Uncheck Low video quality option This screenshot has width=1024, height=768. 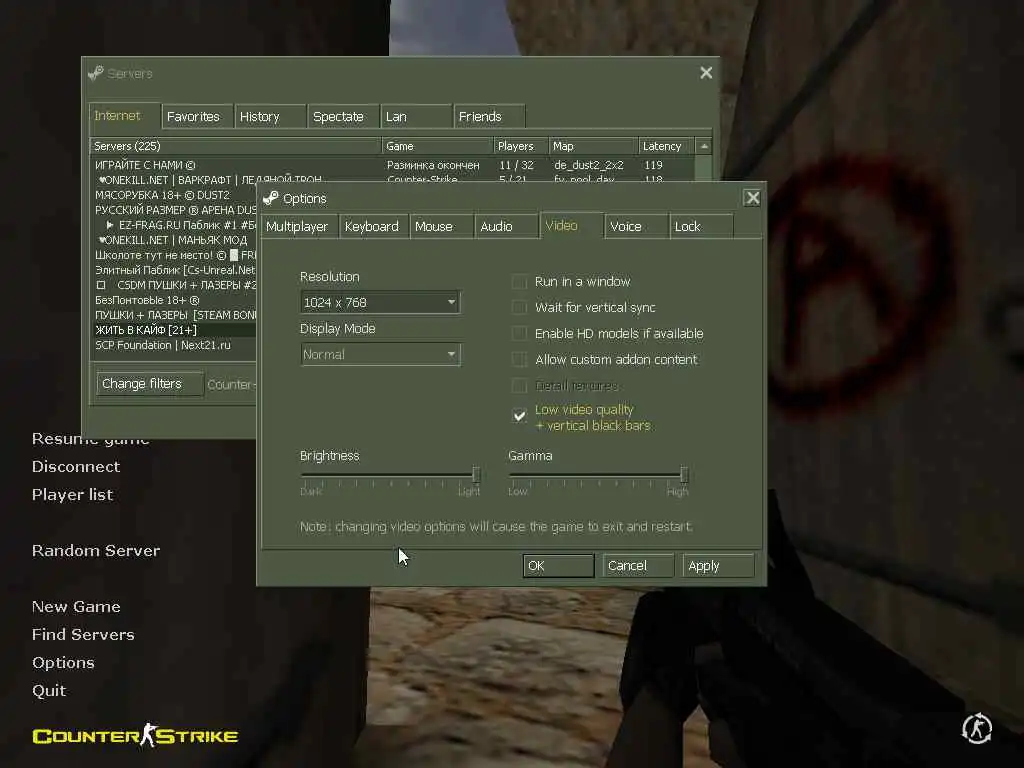point(519,416)
